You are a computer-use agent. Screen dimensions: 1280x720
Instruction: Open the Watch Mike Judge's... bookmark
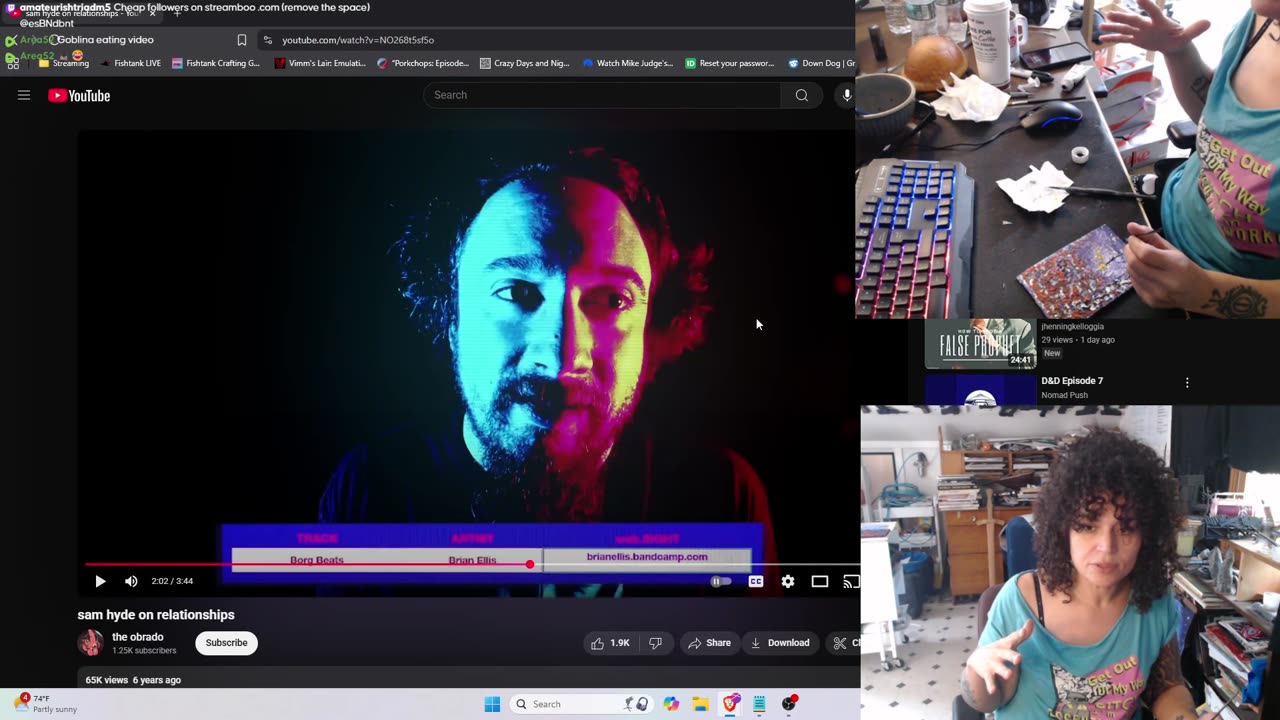[x=628, y=63]
